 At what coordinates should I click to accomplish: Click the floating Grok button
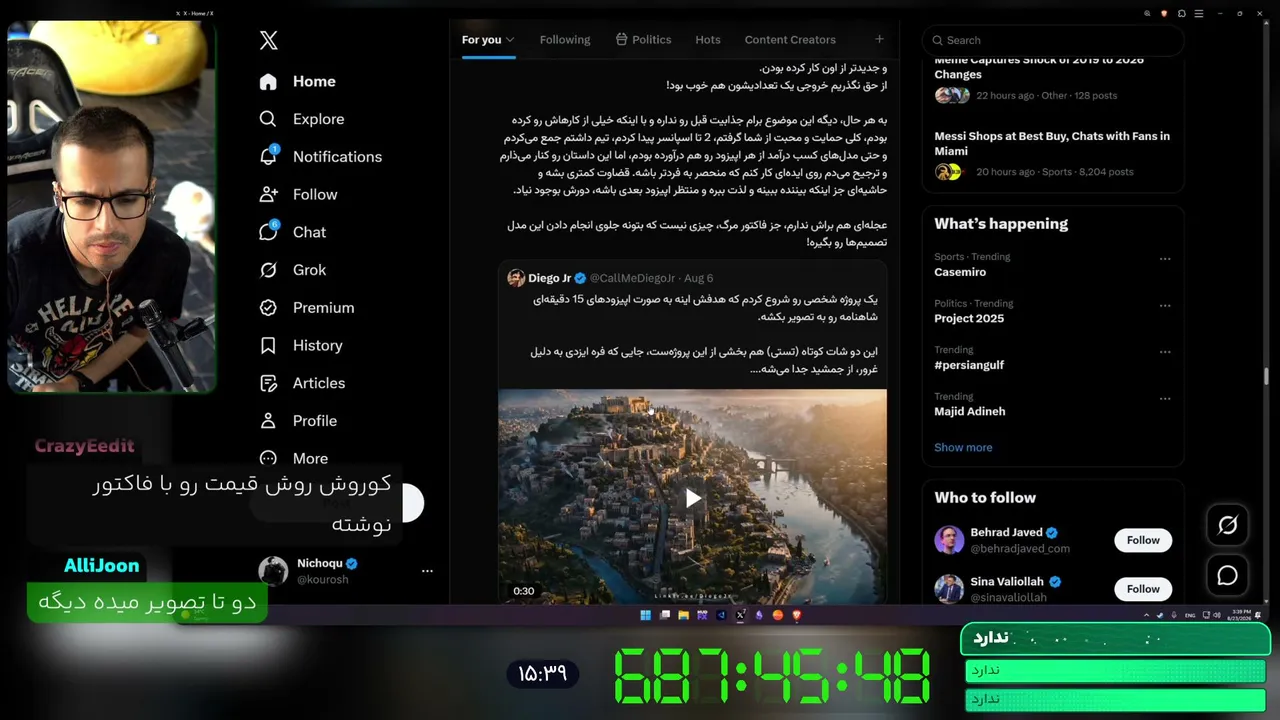pyautogui.click(x=1228, y=525)
